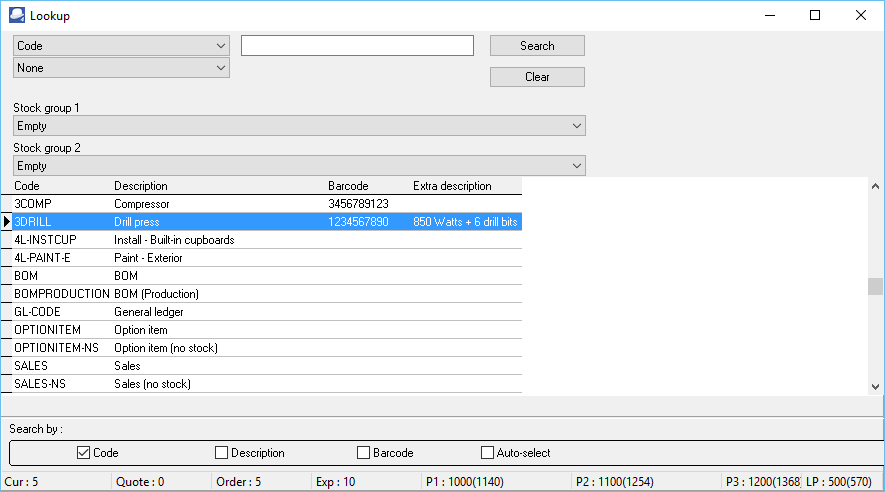Uncheck the Code search checkbox
Image resolution: width=885 pixels, height=492 pixels.
point(84,453)
